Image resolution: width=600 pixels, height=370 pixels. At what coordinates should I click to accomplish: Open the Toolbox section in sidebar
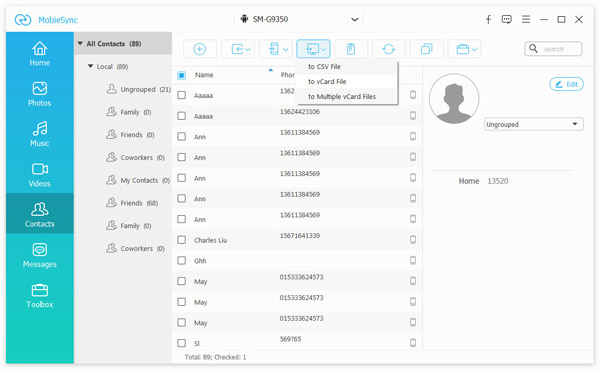(40, 295)
